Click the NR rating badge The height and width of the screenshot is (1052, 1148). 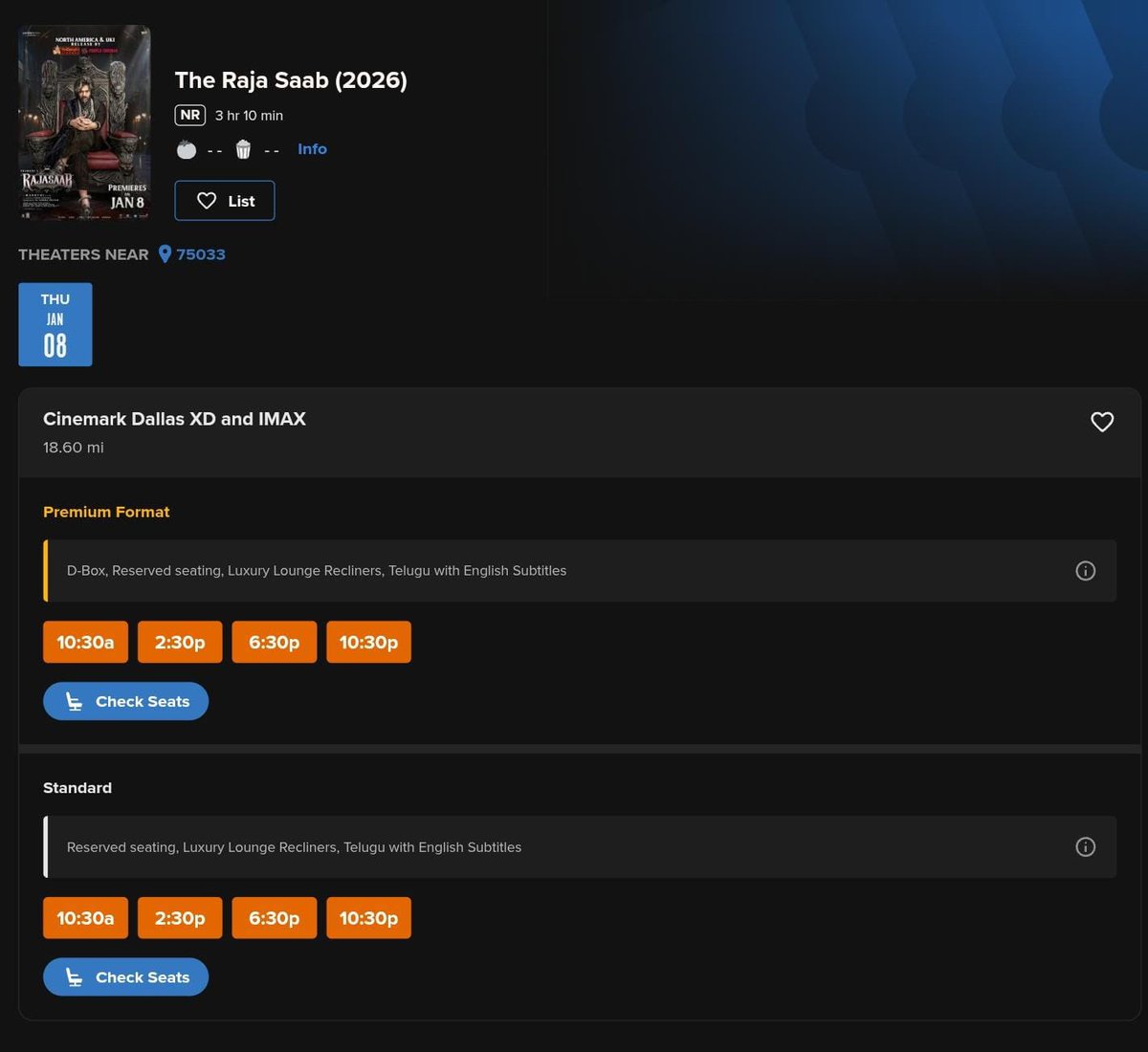click(x=190, y=115)
